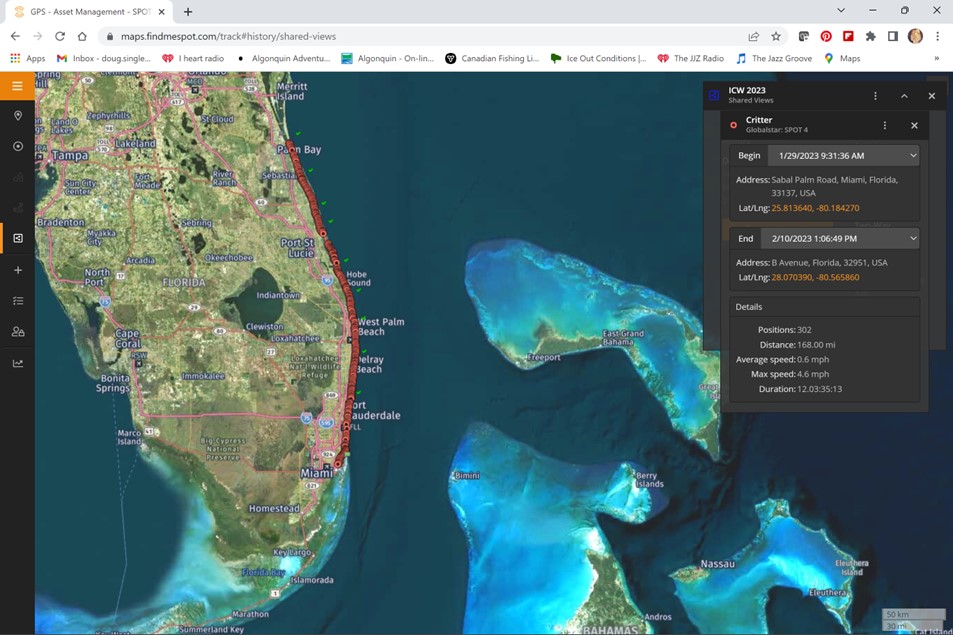953x635 pixels.
Task: Open Critter device three-dot menu
Action: (x=884, y=125)
